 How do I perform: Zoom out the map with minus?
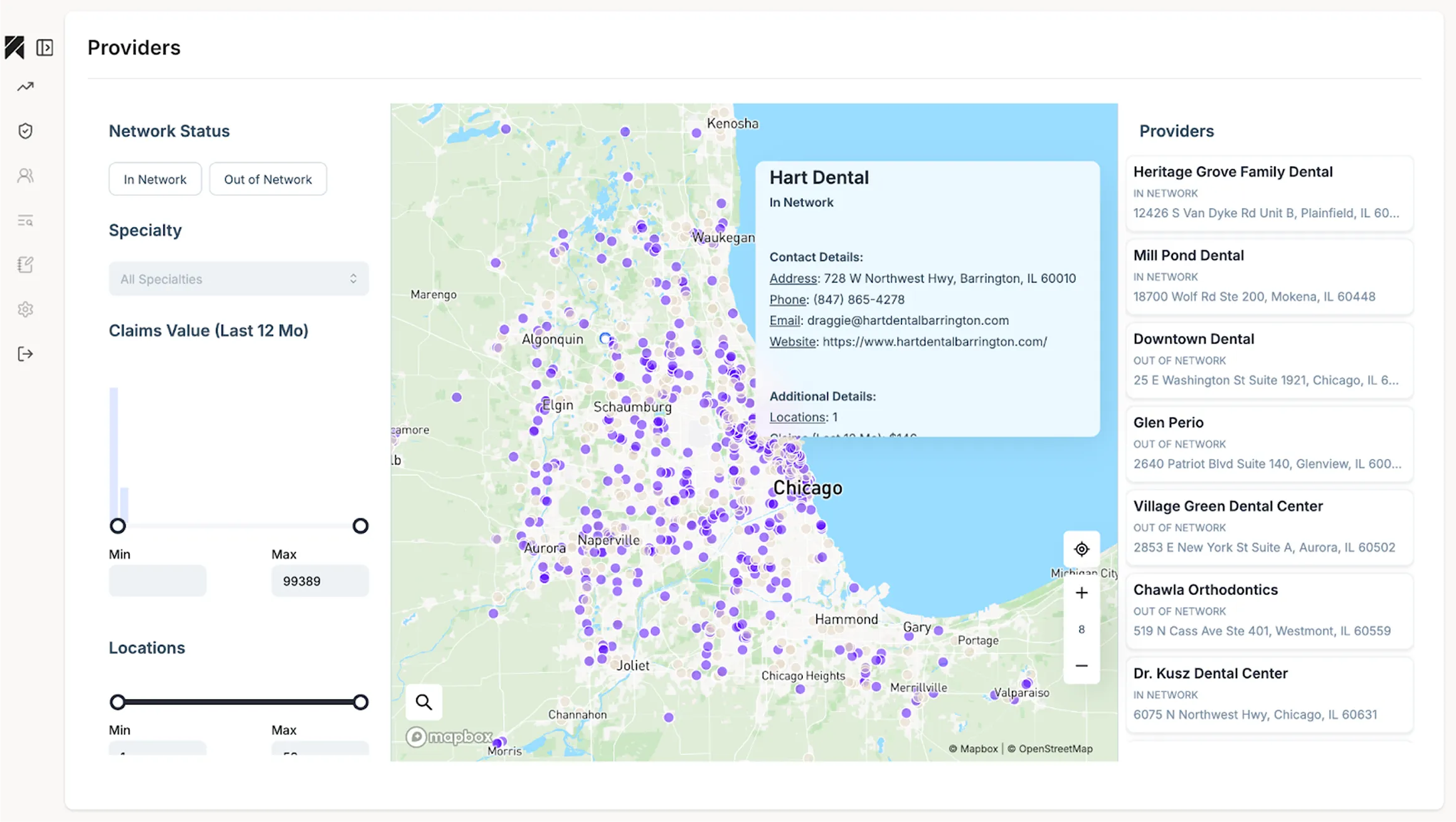[x=1081, y=666]
